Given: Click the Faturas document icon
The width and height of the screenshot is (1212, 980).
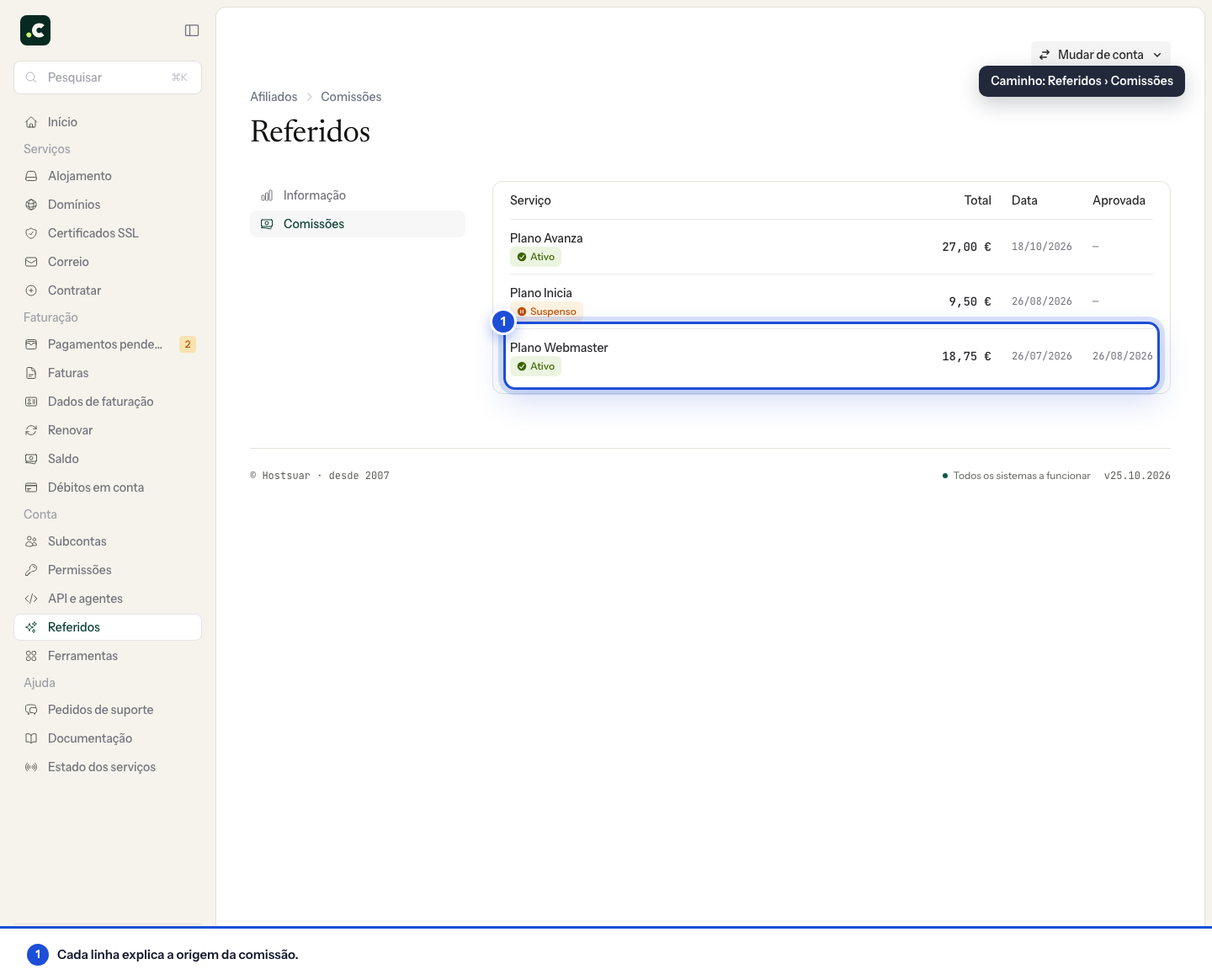Looking at the screenshot, I should pyautogui.click(x=31, y=373).
